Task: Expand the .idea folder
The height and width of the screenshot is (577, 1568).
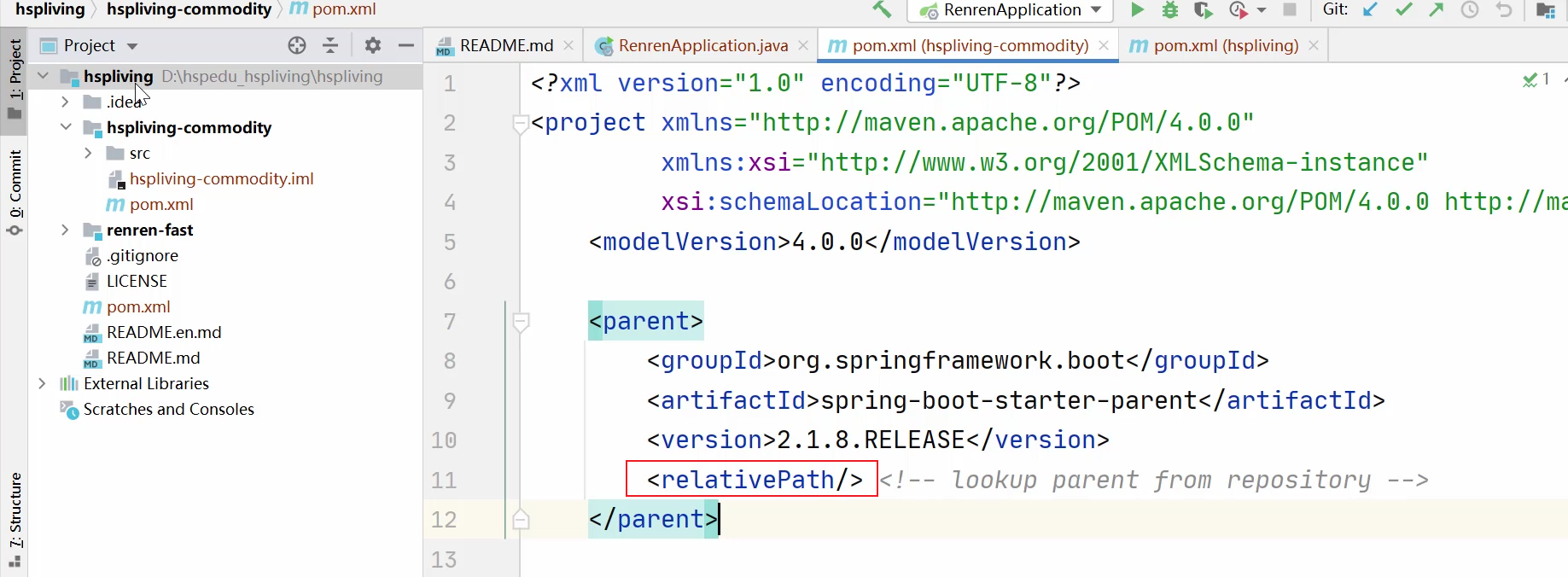Action: [x=66, y=102]
